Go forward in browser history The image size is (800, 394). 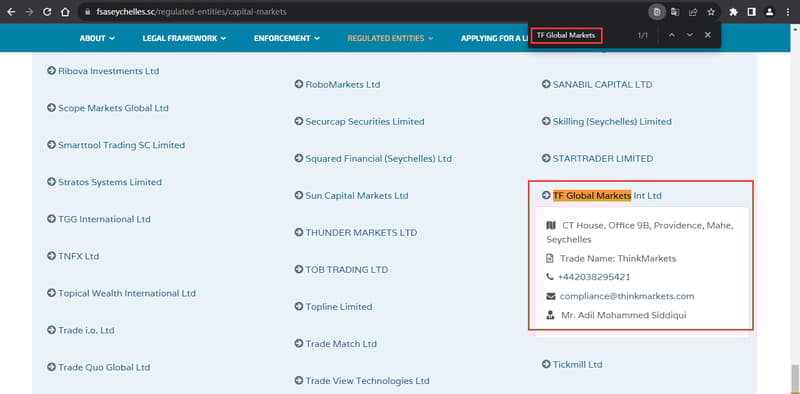tap(29, 12)
